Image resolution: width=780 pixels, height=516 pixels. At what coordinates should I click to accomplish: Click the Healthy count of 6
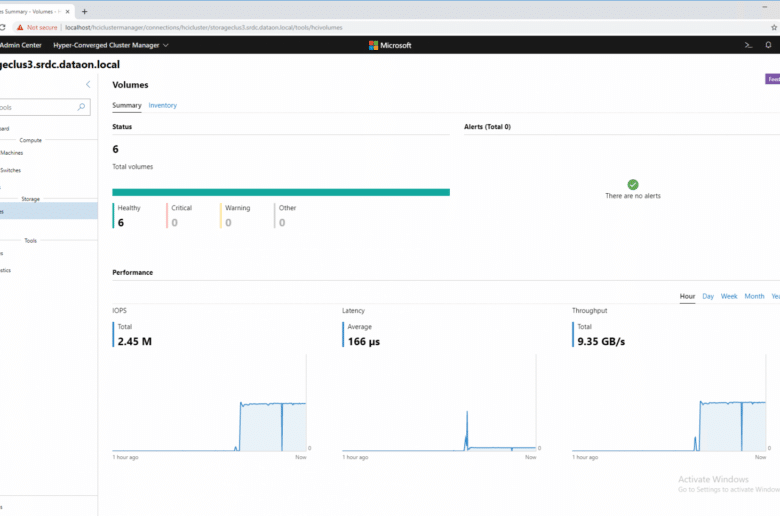click(121, 222)
